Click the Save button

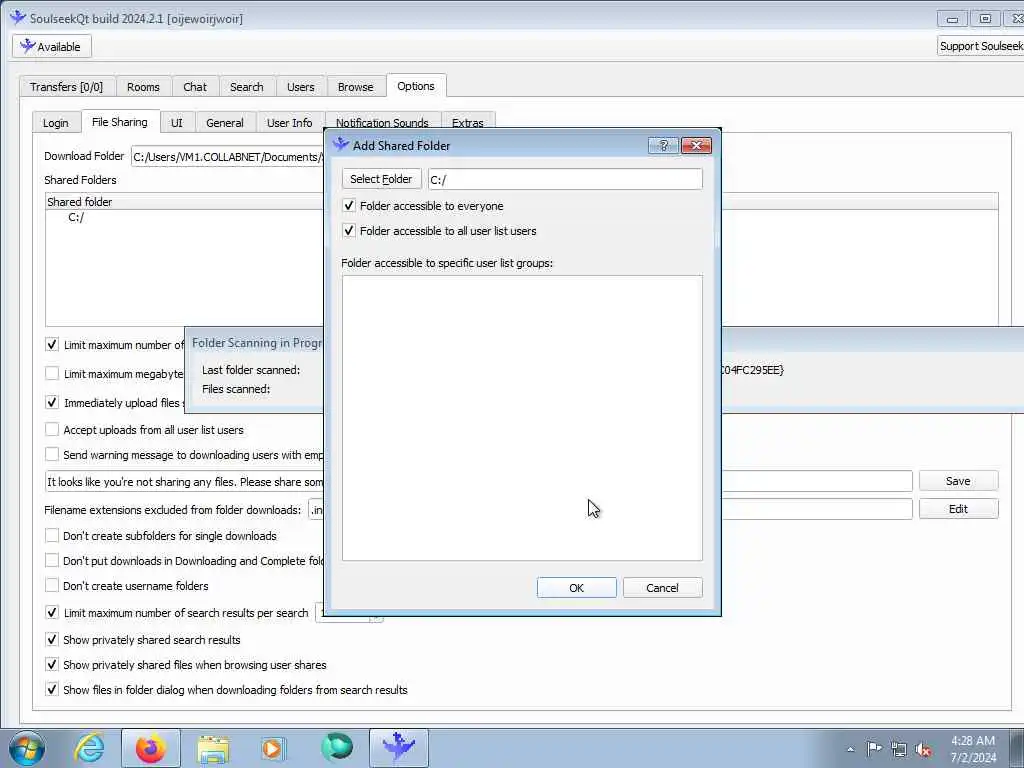click(x=958, y=481)
